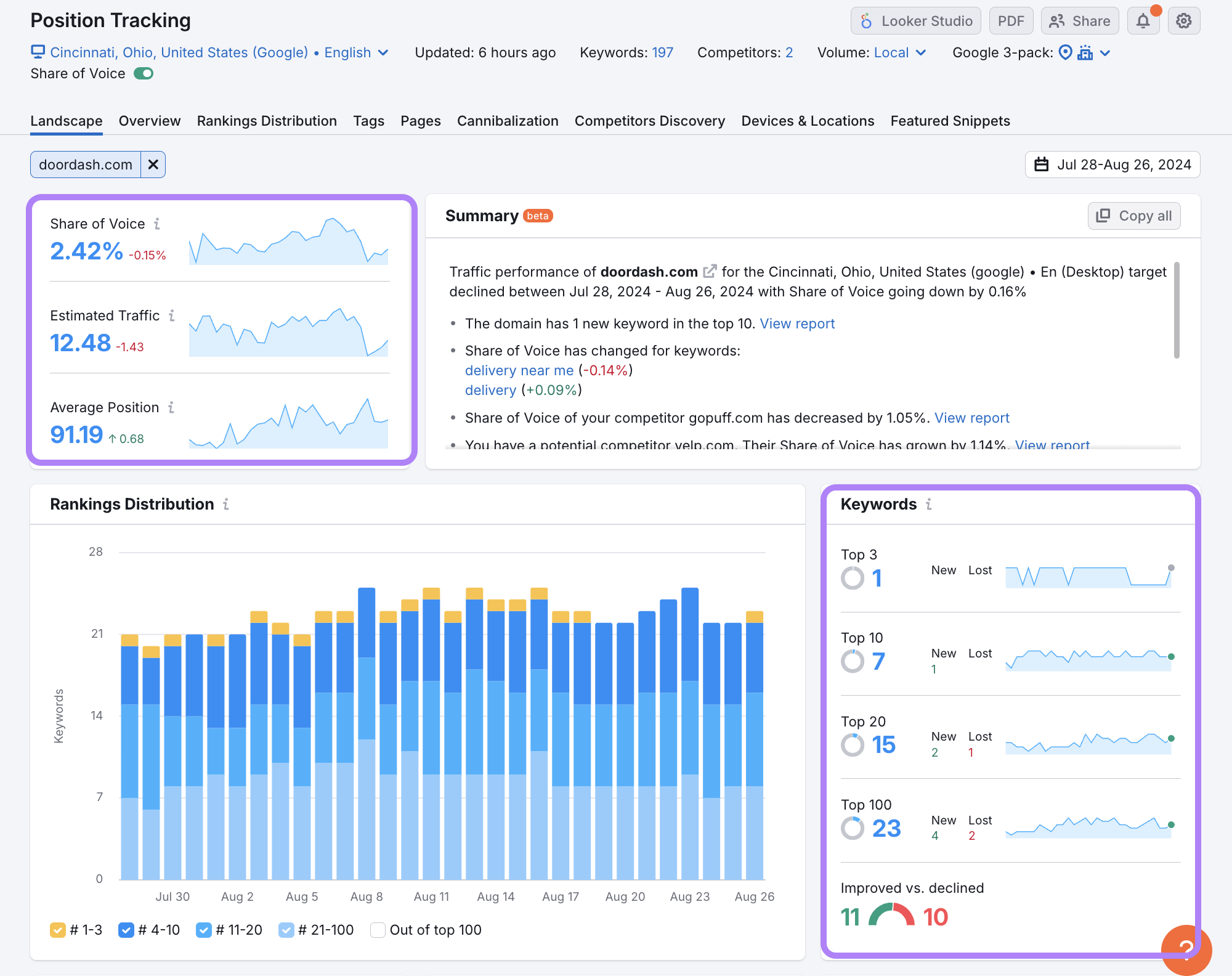The width and height of the screenshot is (1232, 976).
Task: Open the orange help question-mark button
Action: pos(1186,949)
